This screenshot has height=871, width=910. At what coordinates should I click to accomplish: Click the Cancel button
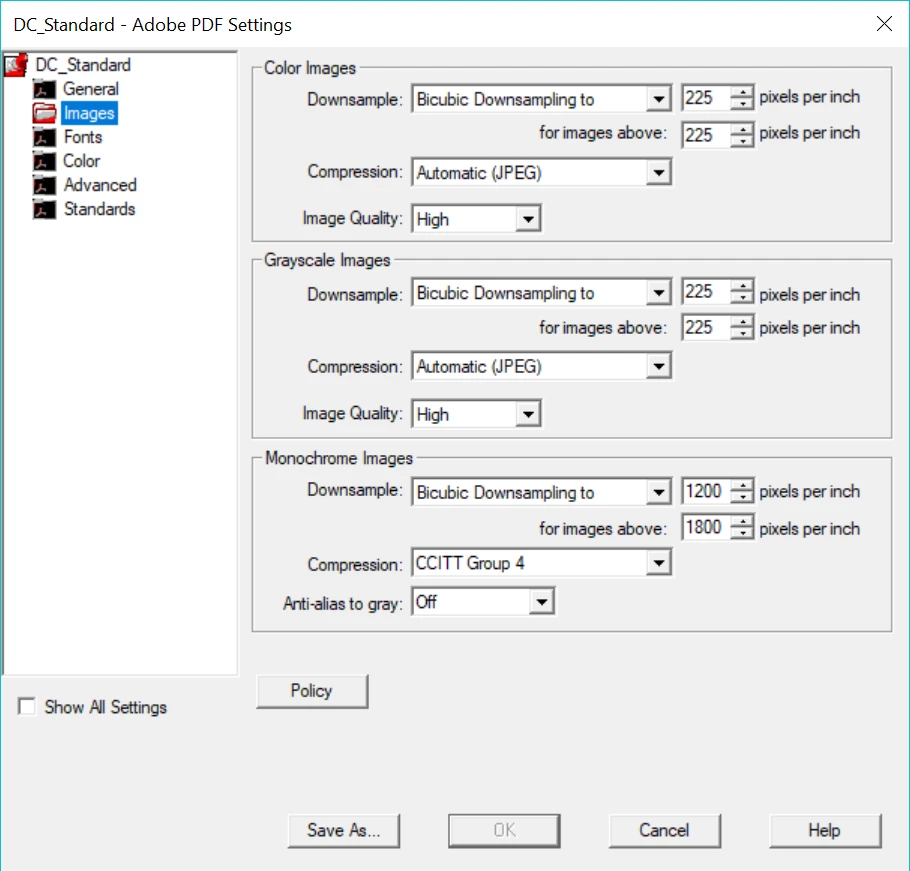pyautogui.click(x=665, y=830)
